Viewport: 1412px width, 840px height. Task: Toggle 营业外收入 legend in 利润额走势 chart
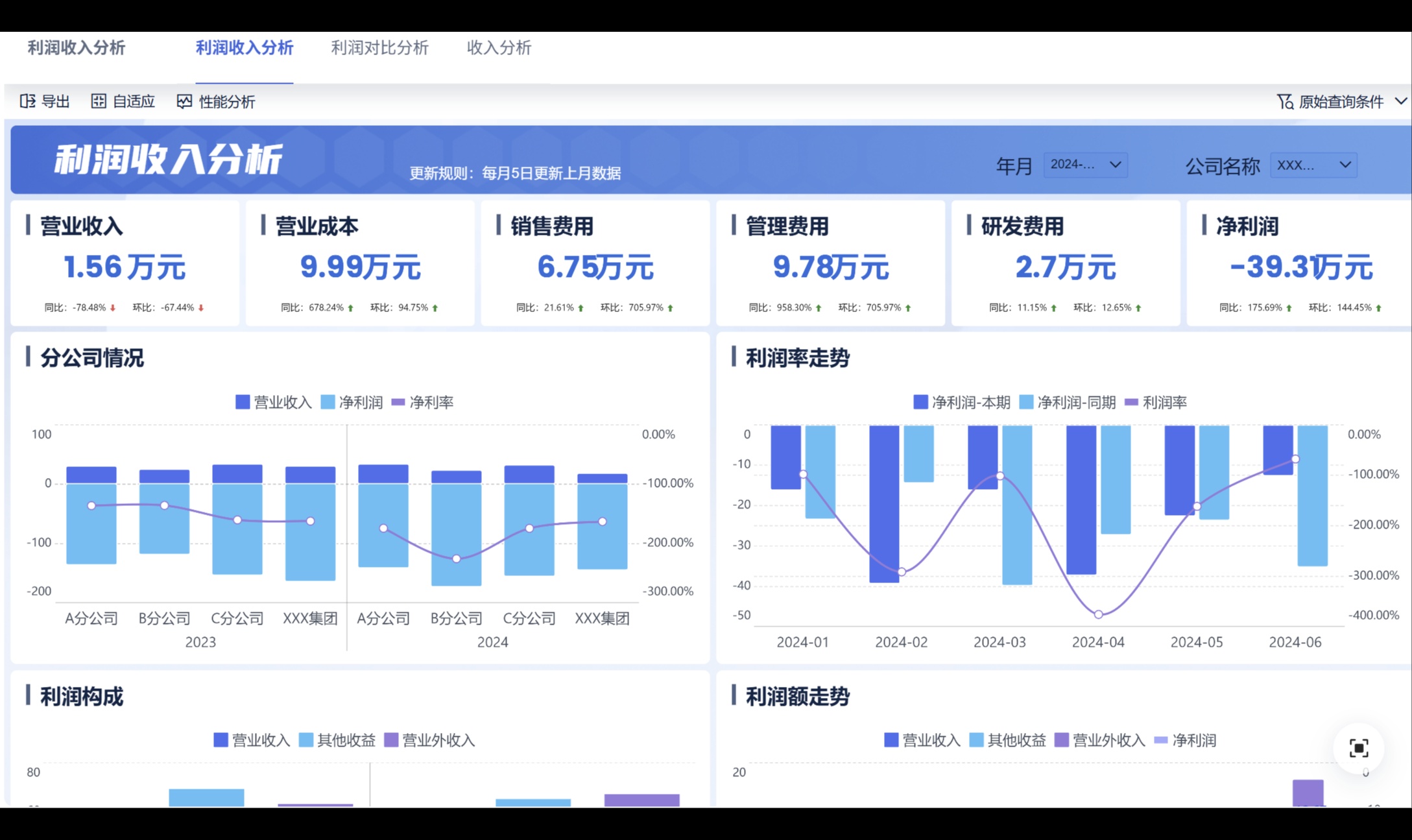(x=1100, y=740)
